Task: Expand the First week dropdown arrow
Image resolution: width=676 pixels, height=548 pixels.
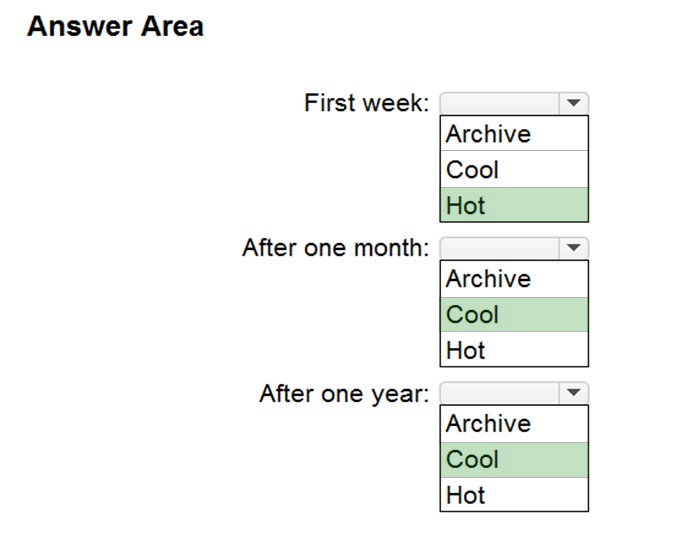Action: tap(574, 103)
